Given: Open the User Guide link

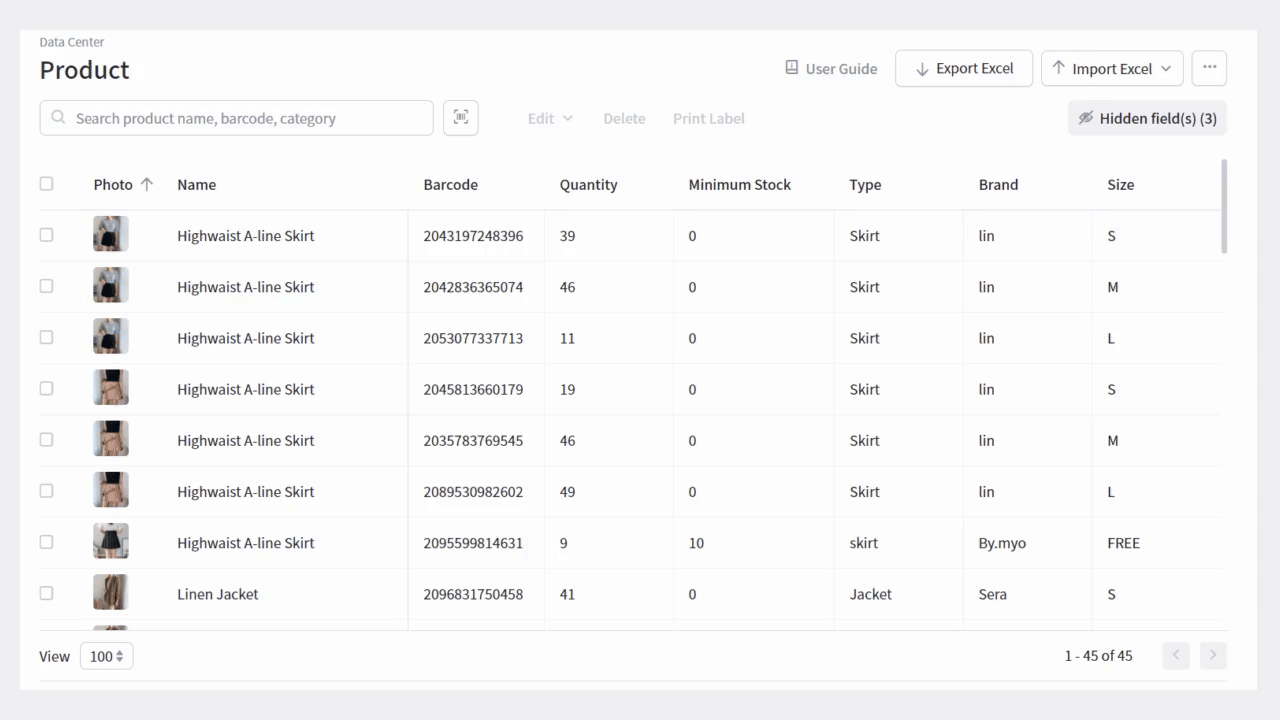Looking at the screenshot, I should [x=840, y=68].
